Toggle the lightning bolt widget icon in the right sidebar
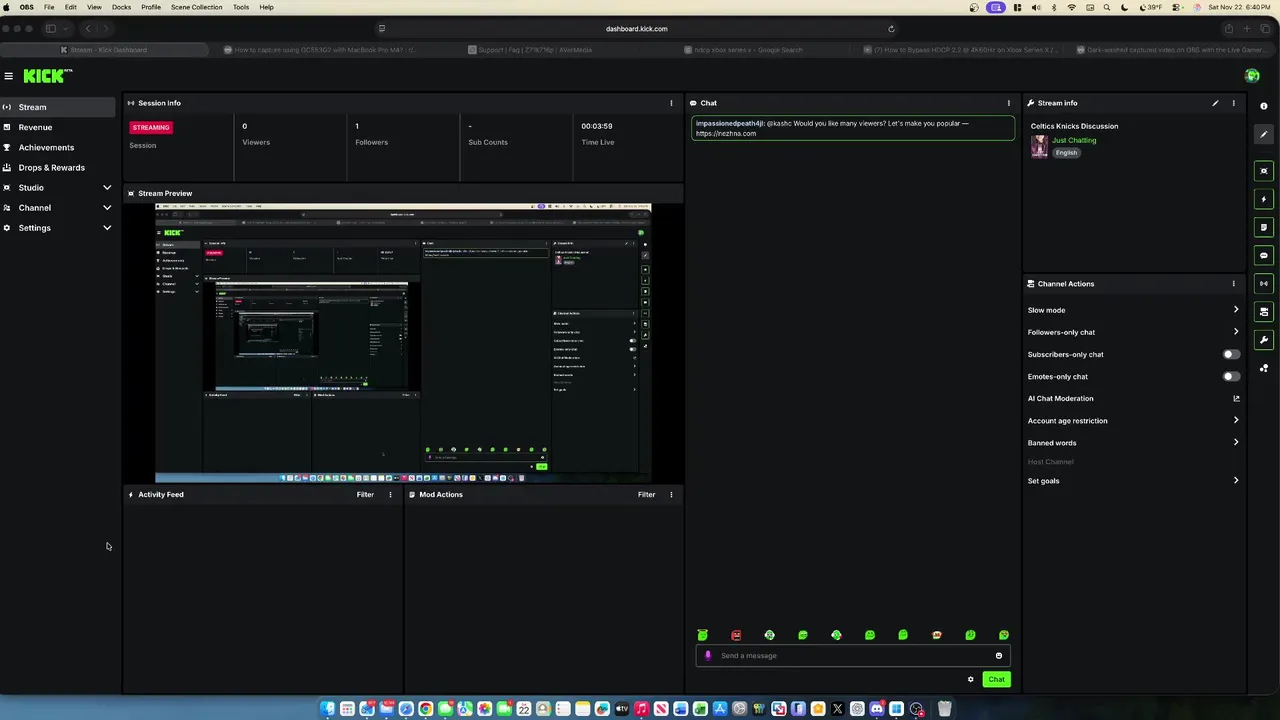The height and width of the screenshot is (720, 1280). [x=1264, y=199]
